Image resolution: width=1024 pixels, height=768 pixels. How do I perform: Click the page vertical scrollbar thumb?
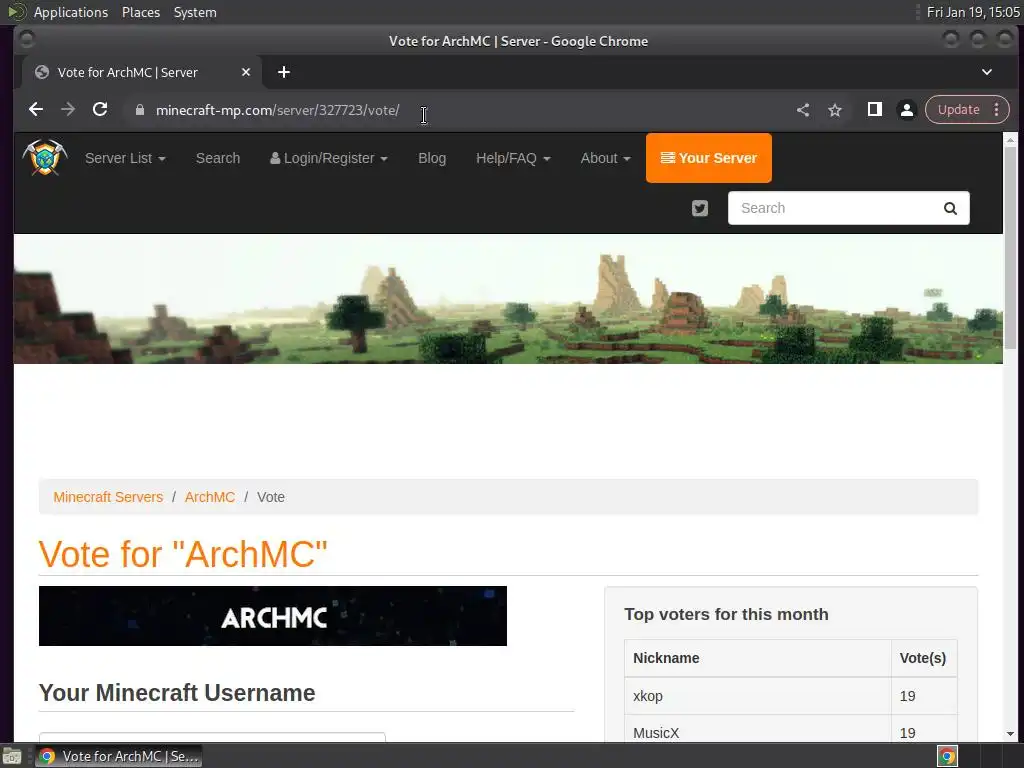[1010, 248]
